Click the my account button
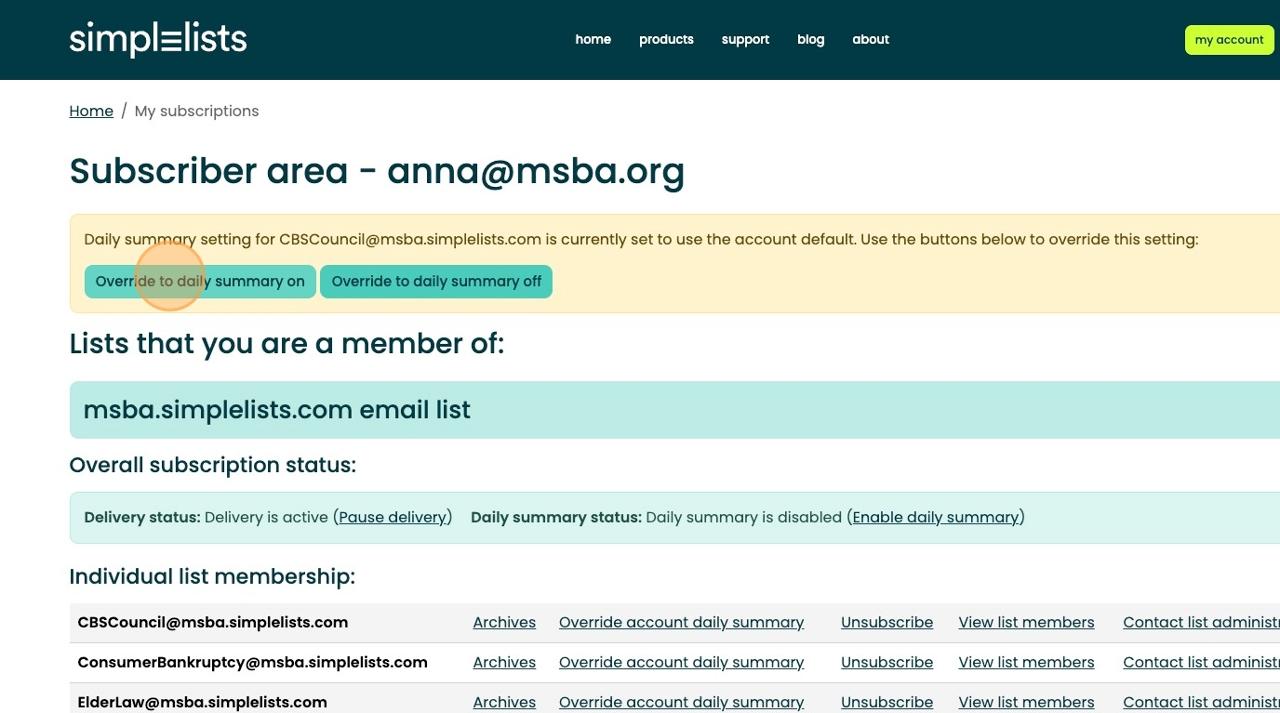Screen dimensions: 1280x713 point(1229,40)
